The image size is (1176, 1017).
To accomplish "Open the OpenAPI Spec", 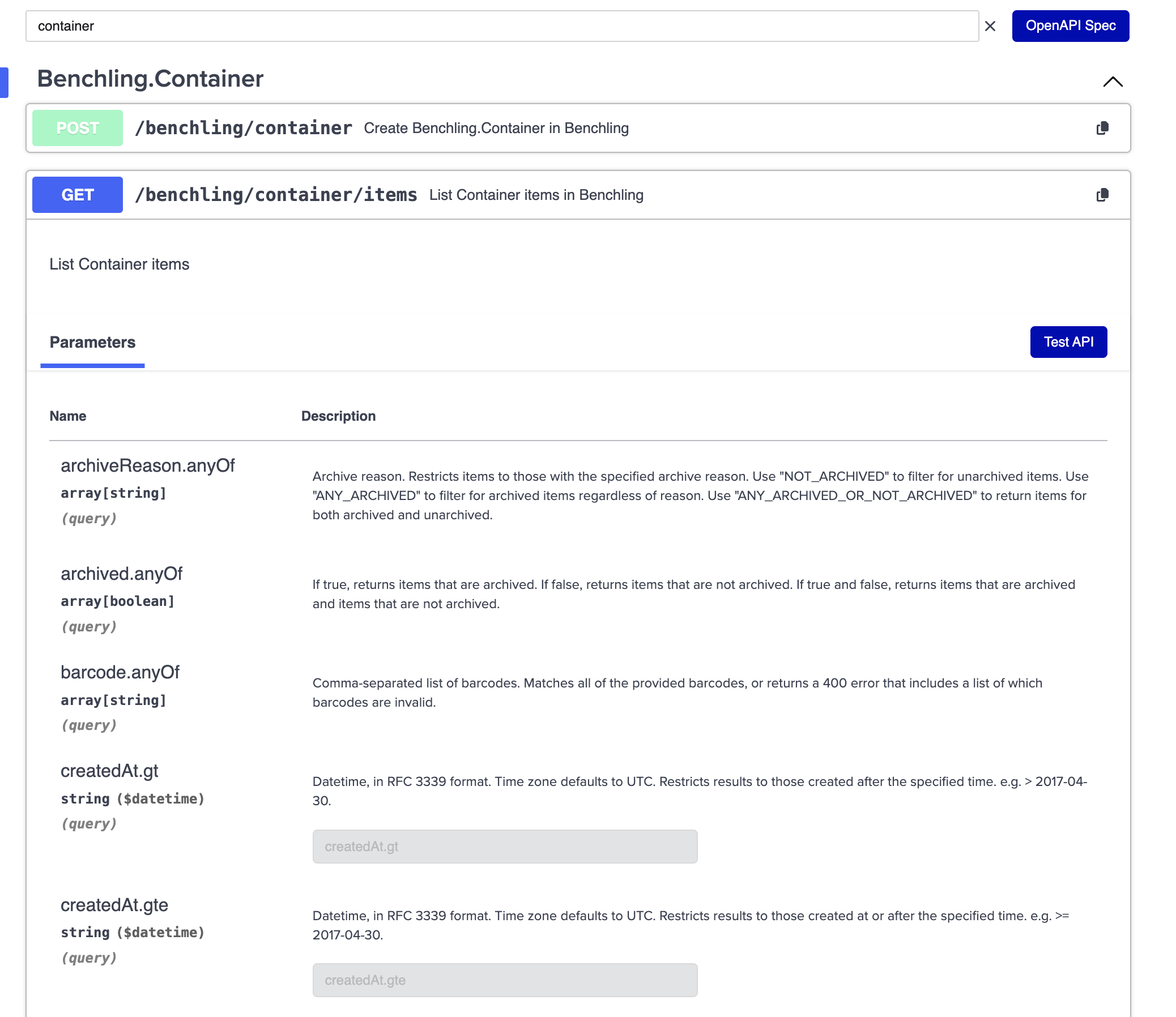I will point(1071,26).
